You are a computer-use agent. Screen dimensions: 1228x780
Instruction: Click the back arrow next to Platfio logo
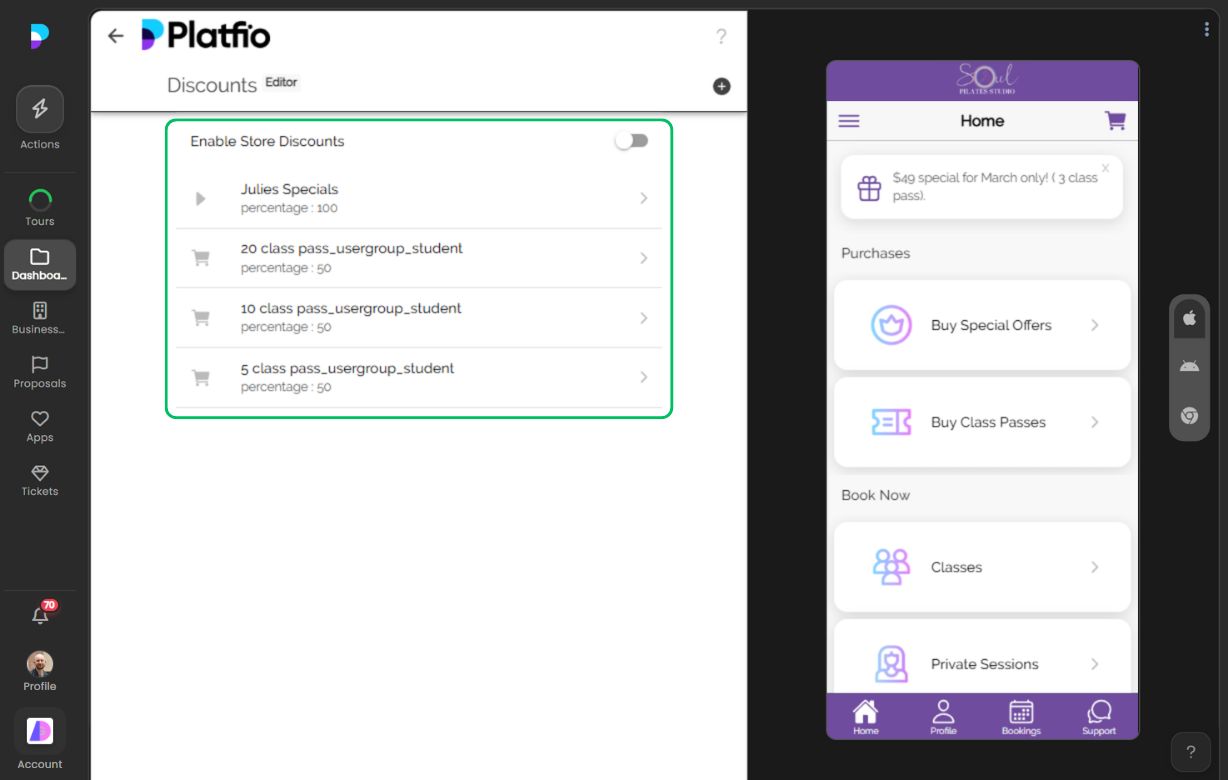(116, 36)
